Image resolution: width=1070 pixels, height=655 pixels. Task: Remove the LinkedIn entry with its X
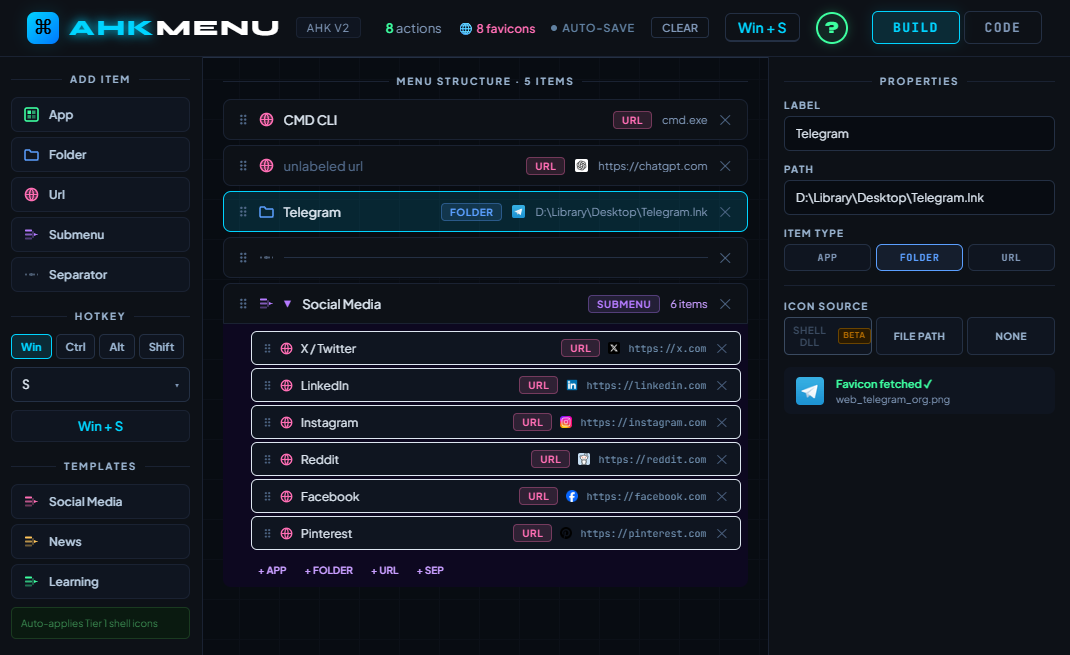point(721,385)
